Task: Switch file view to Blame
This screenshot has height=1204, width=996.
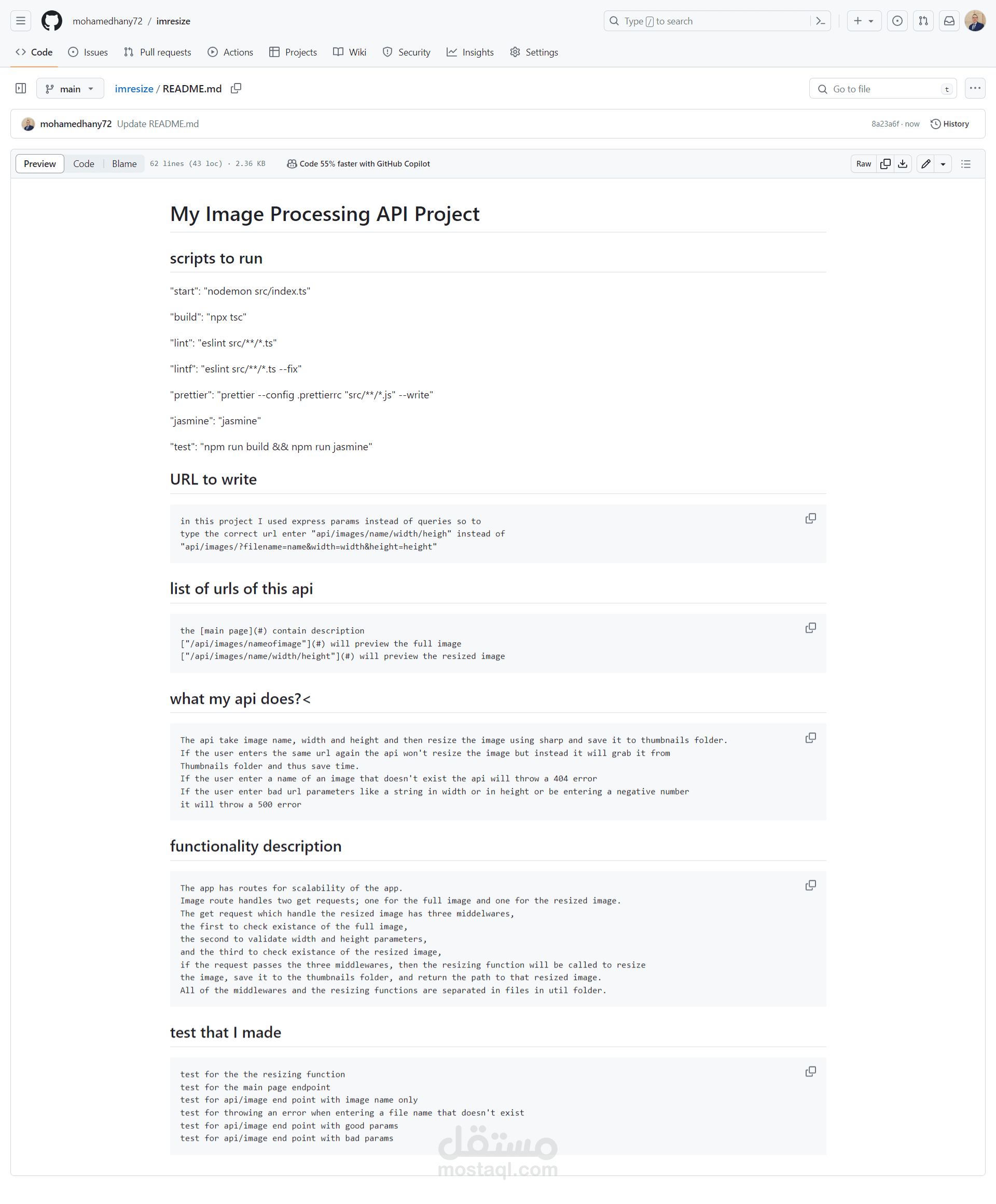Action: (x=124, y=164)
